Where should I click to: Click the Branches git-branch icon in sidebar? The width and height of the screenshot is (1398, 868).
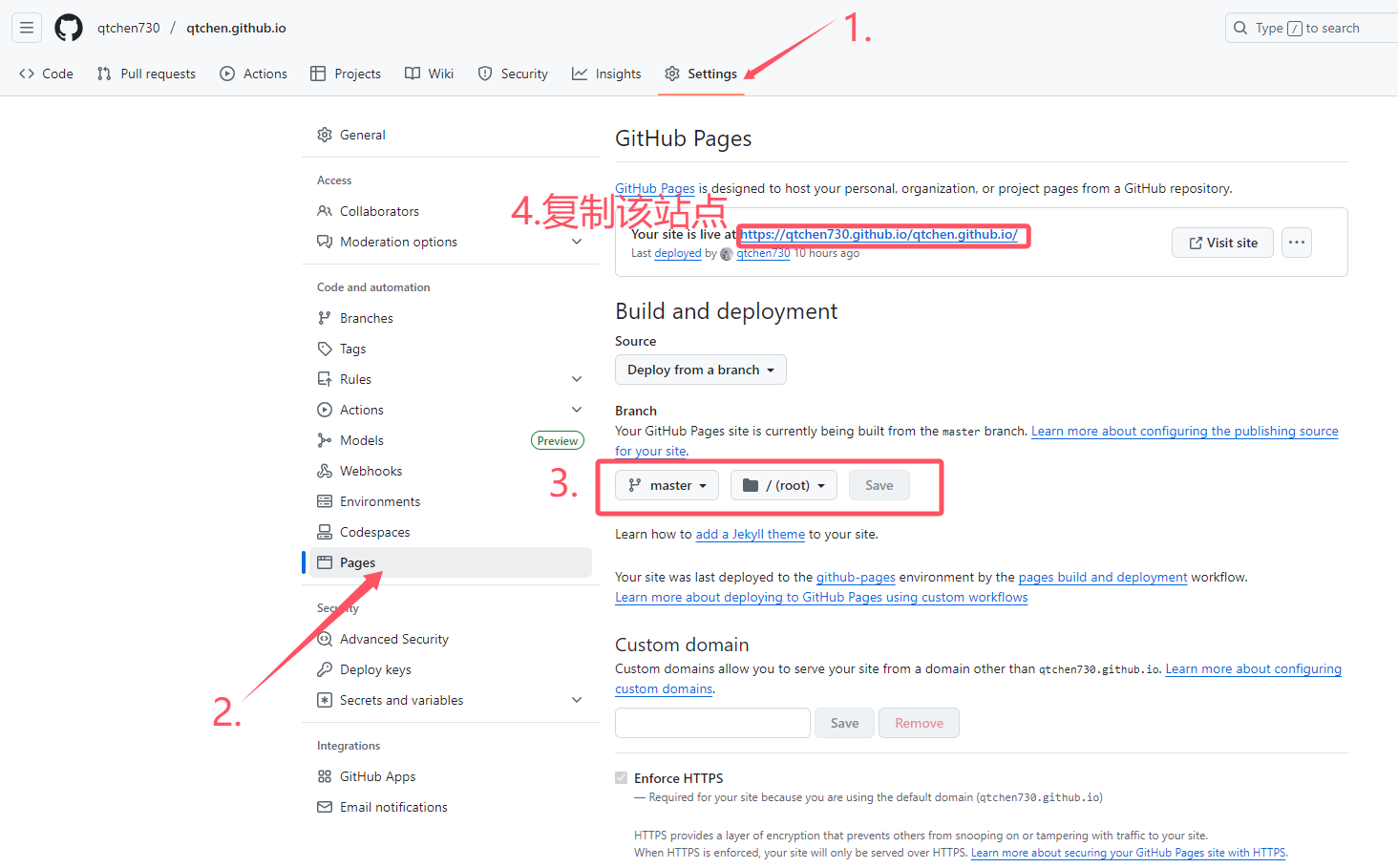tap(325, 318)
